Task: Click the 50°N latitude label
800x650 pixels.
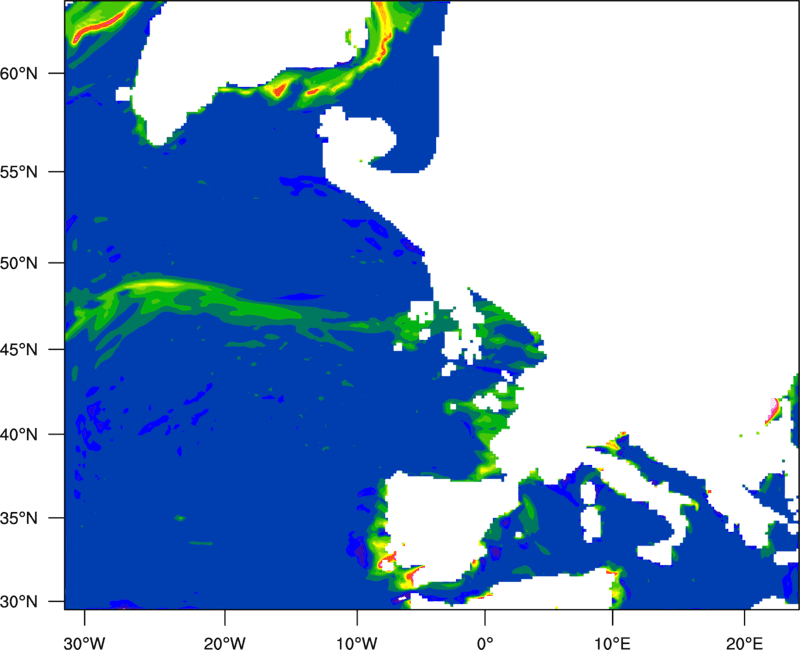Action: pyautogui.click(x=19, y=263)
